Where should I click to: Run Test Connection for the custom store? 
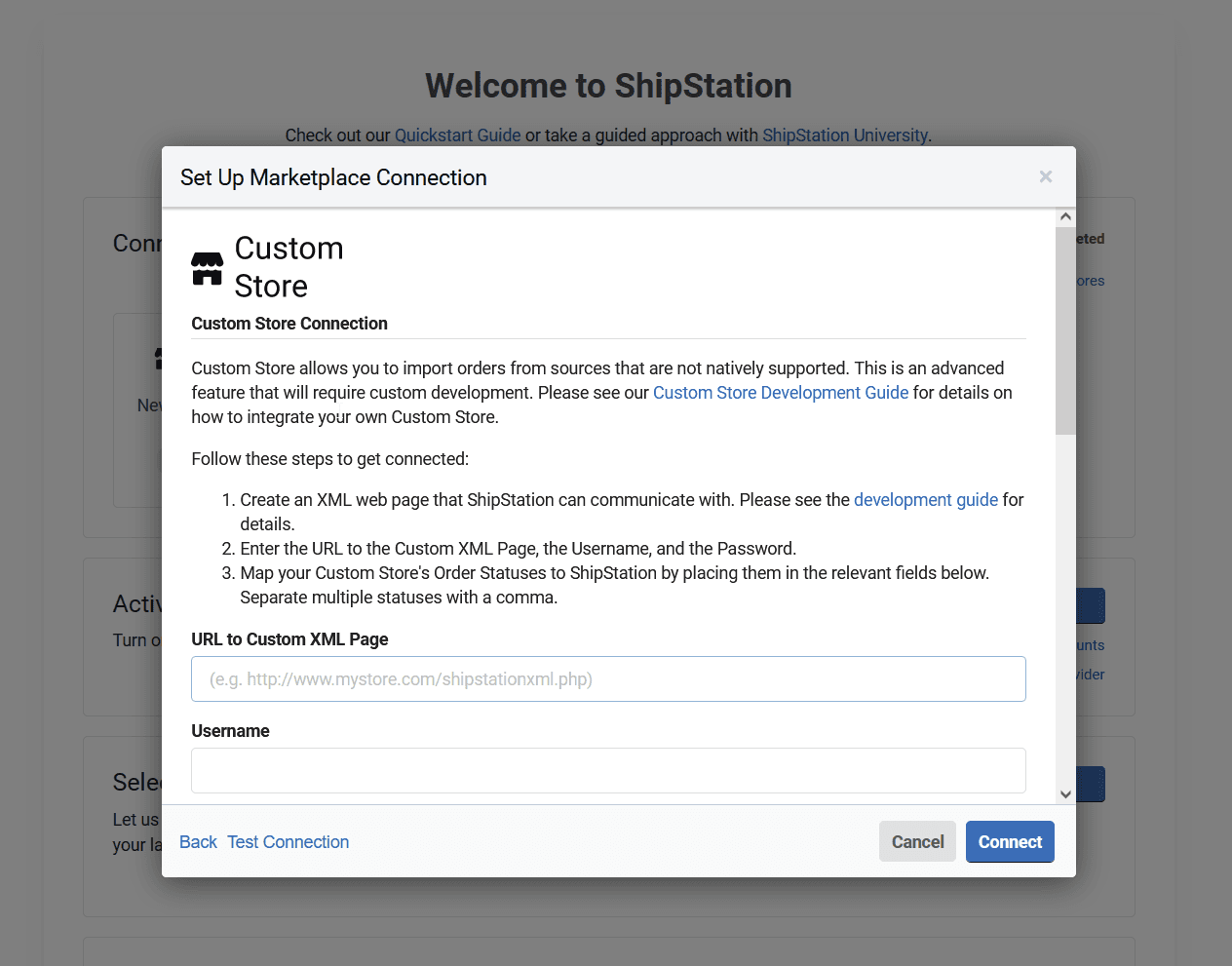288,842
